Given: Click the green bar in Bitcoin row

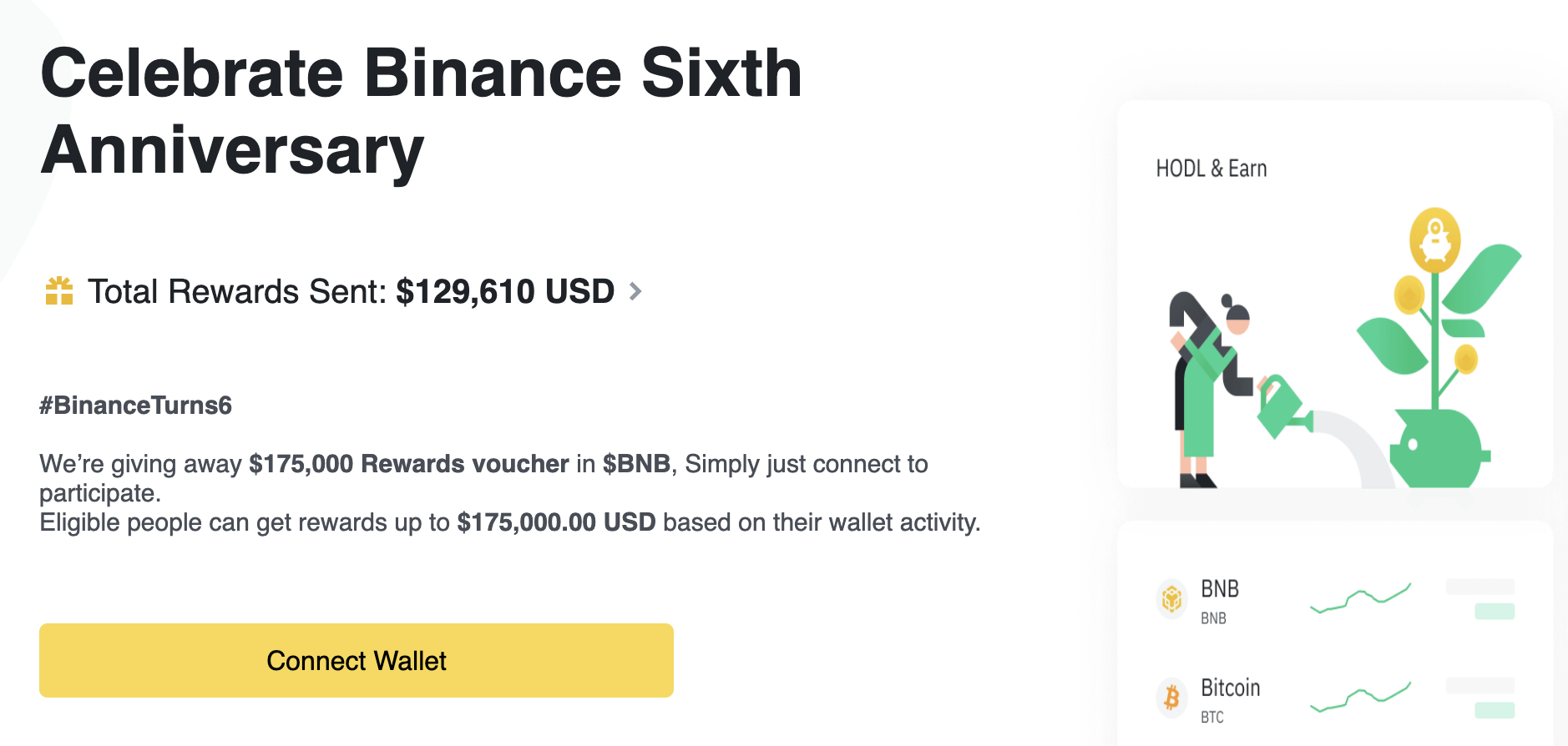Looking at the screenshot, I should tap(1495, 710).
